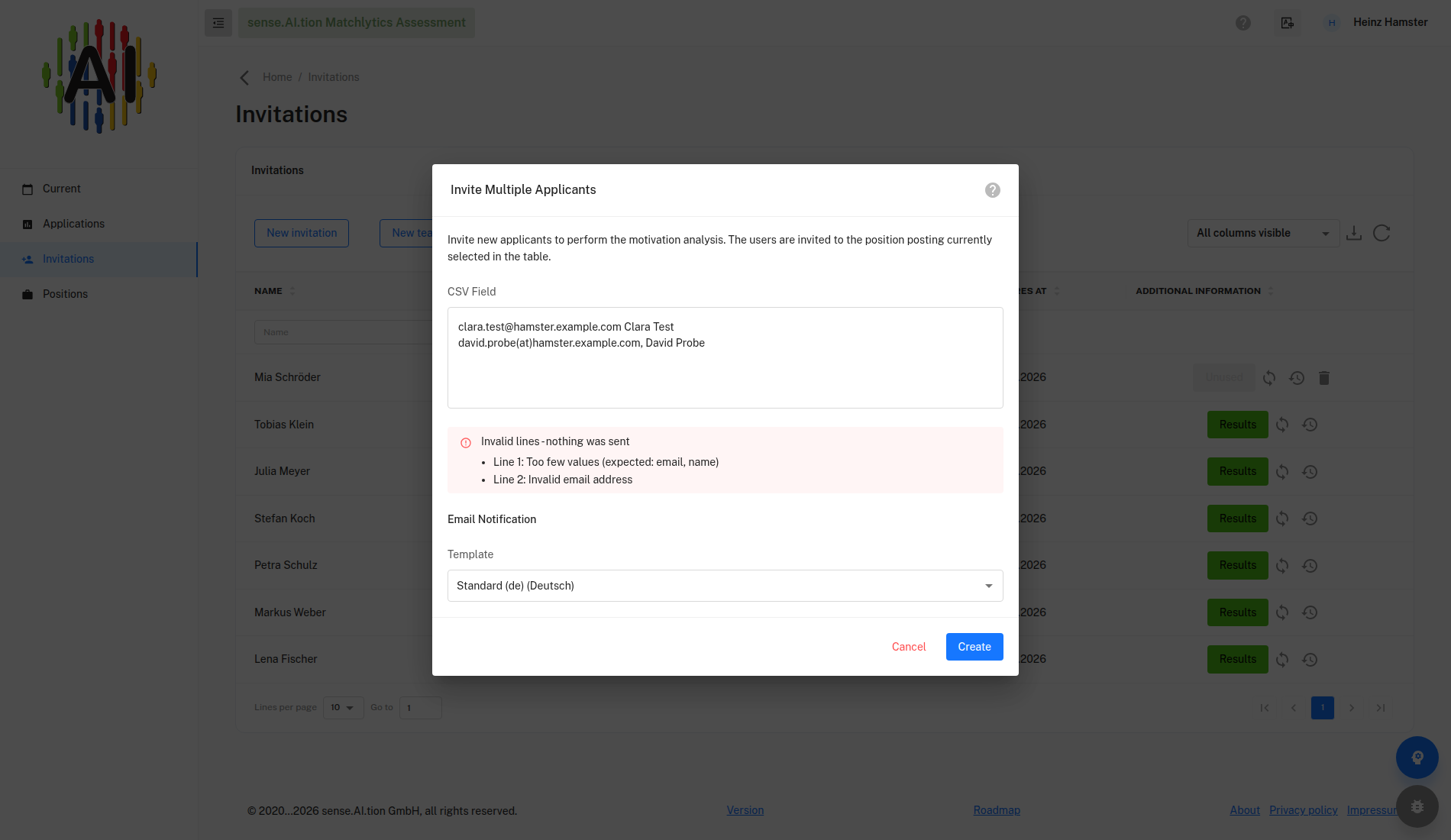Toggle the sidebar menu icon
Image resolution: width=1451 pixels, height=840 pixels.
(218, 23)
